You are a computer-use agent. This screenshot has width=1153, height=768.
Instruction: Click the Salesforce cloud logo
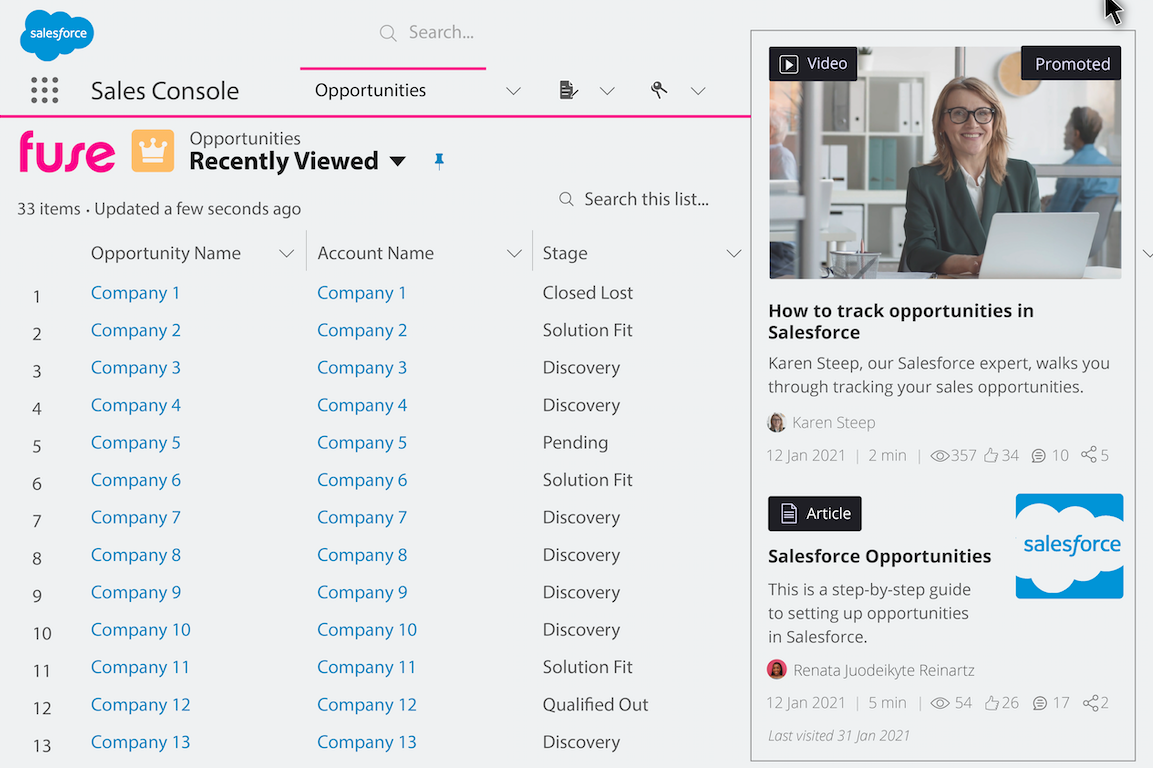pos(56,33)
